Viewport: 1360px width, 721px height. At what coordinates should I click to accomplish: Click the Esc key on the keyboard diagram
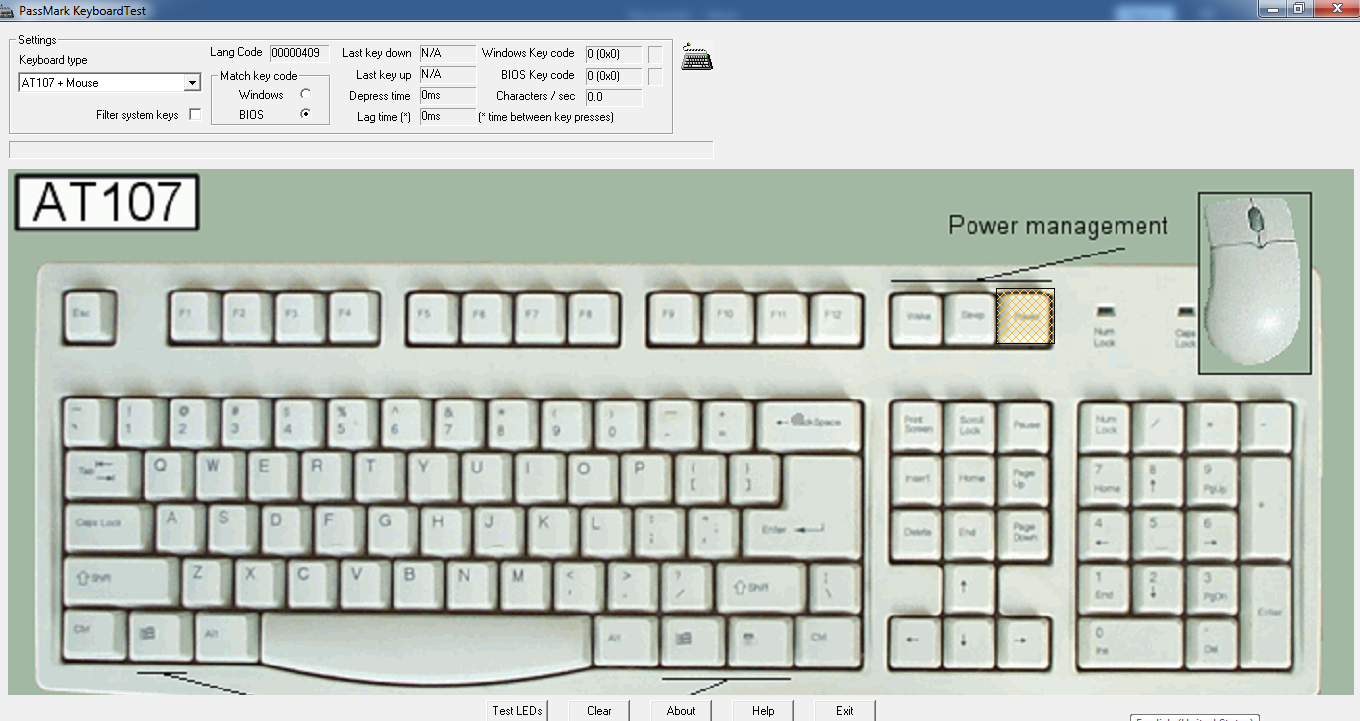(89, 316)
